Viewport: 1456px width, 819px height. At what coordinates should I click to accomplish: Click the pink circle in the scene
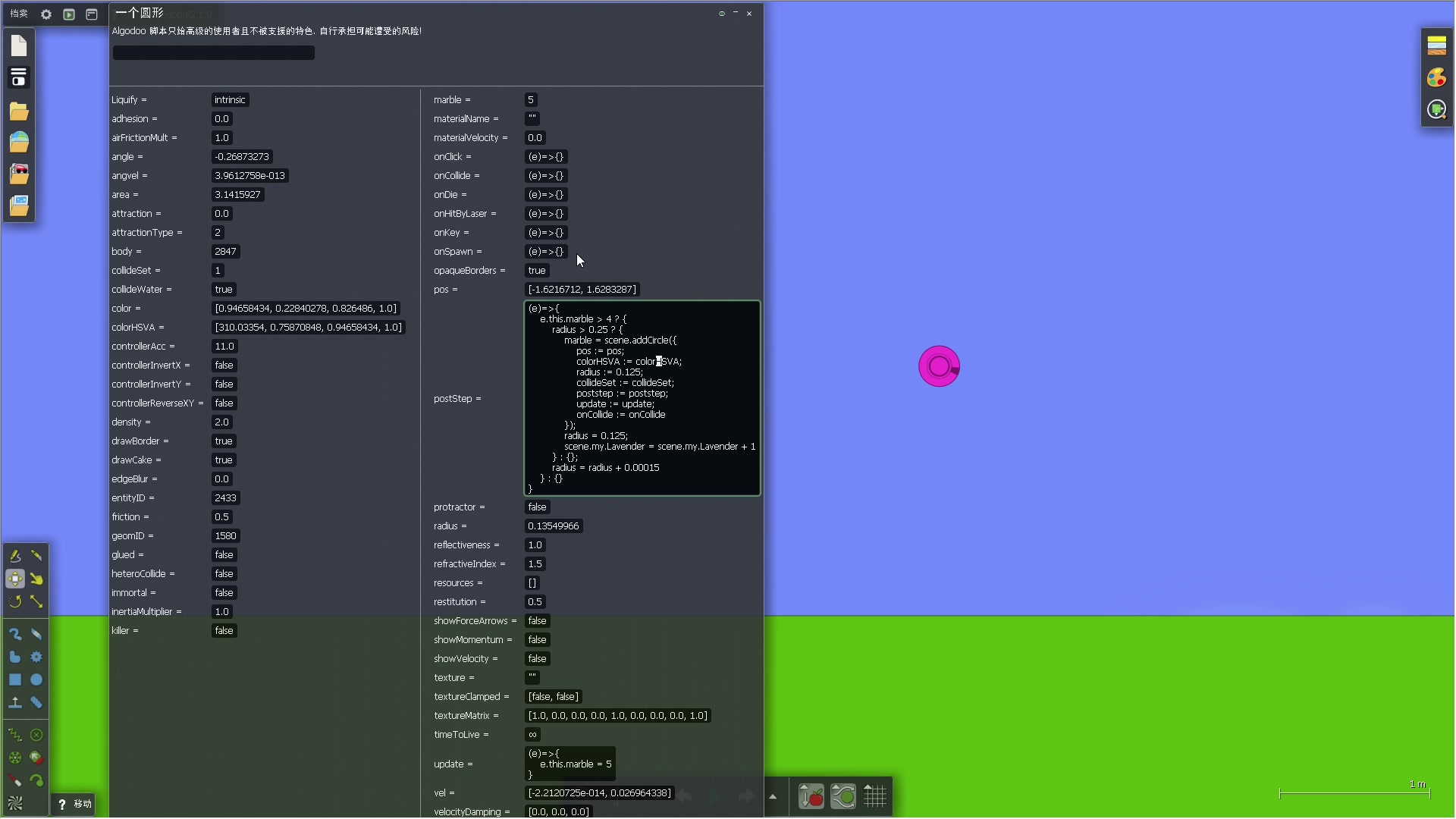[x=939, y=367]
